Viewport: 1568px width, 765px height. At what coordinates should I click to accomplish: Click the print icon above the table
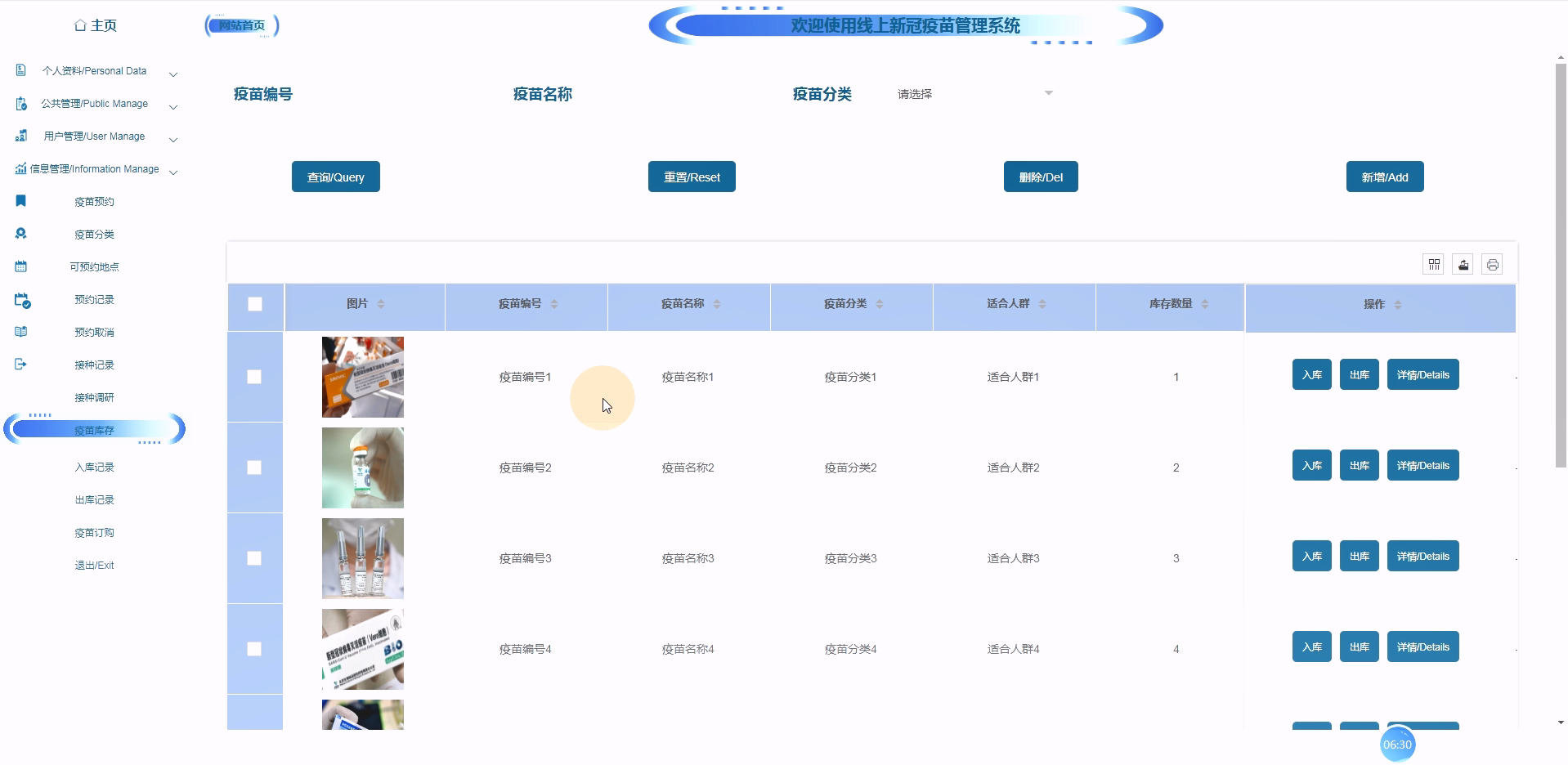coord(1492,264)
